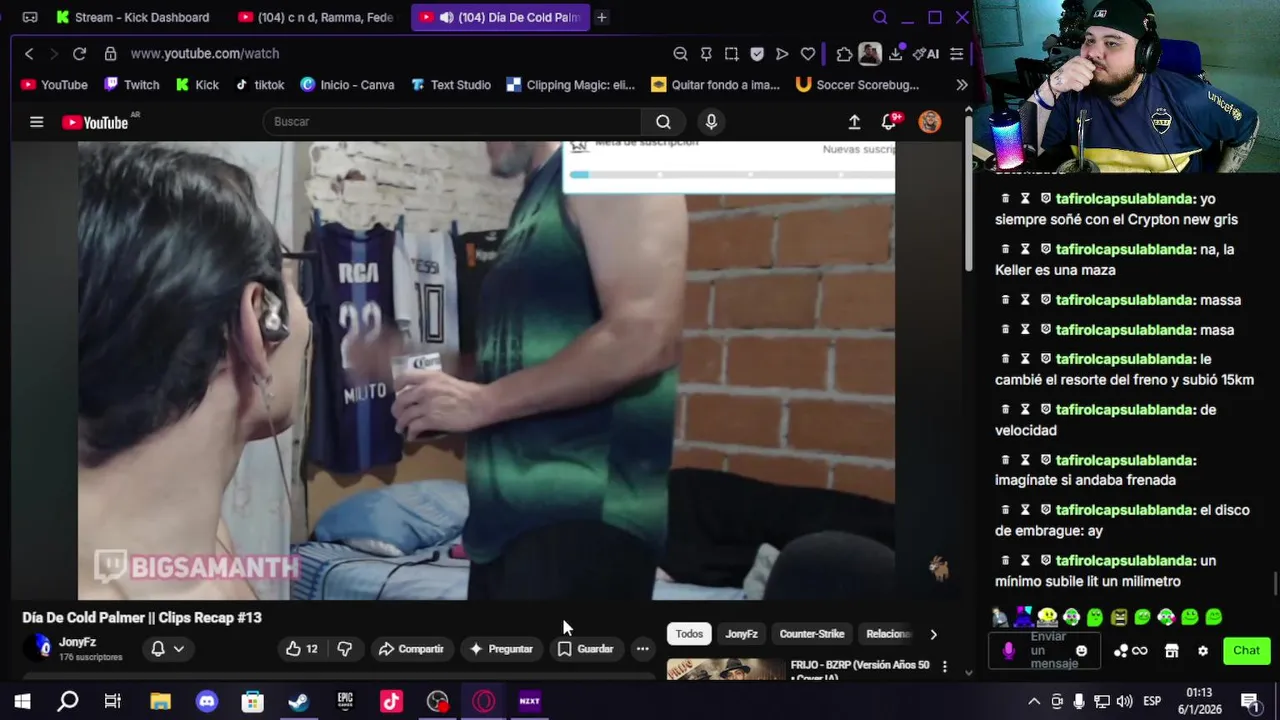Open the JonyFz channel name
The image size is (1280, 720).
point(77,642)
